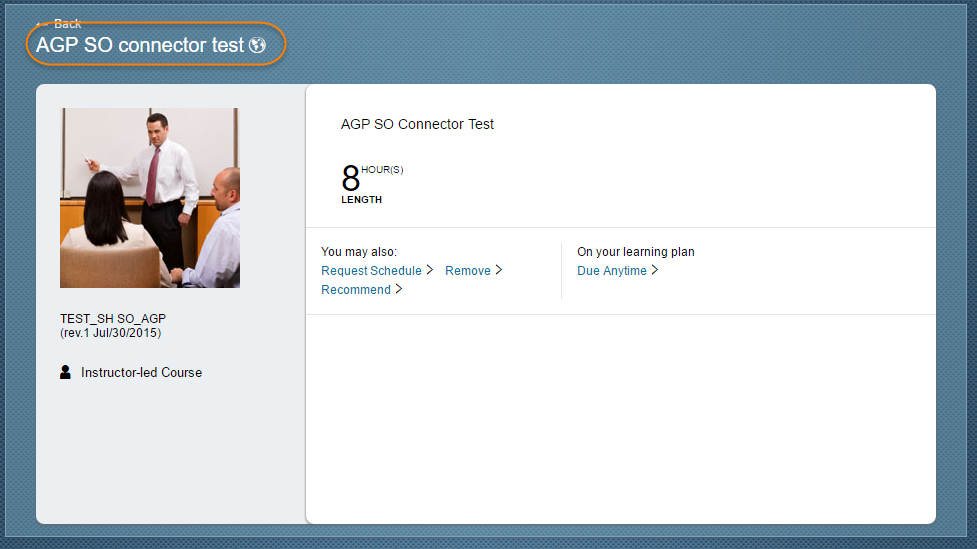Viewport: 977px width, 549px height.
Task: Click the LENGTH label
Action: point(361,200)
